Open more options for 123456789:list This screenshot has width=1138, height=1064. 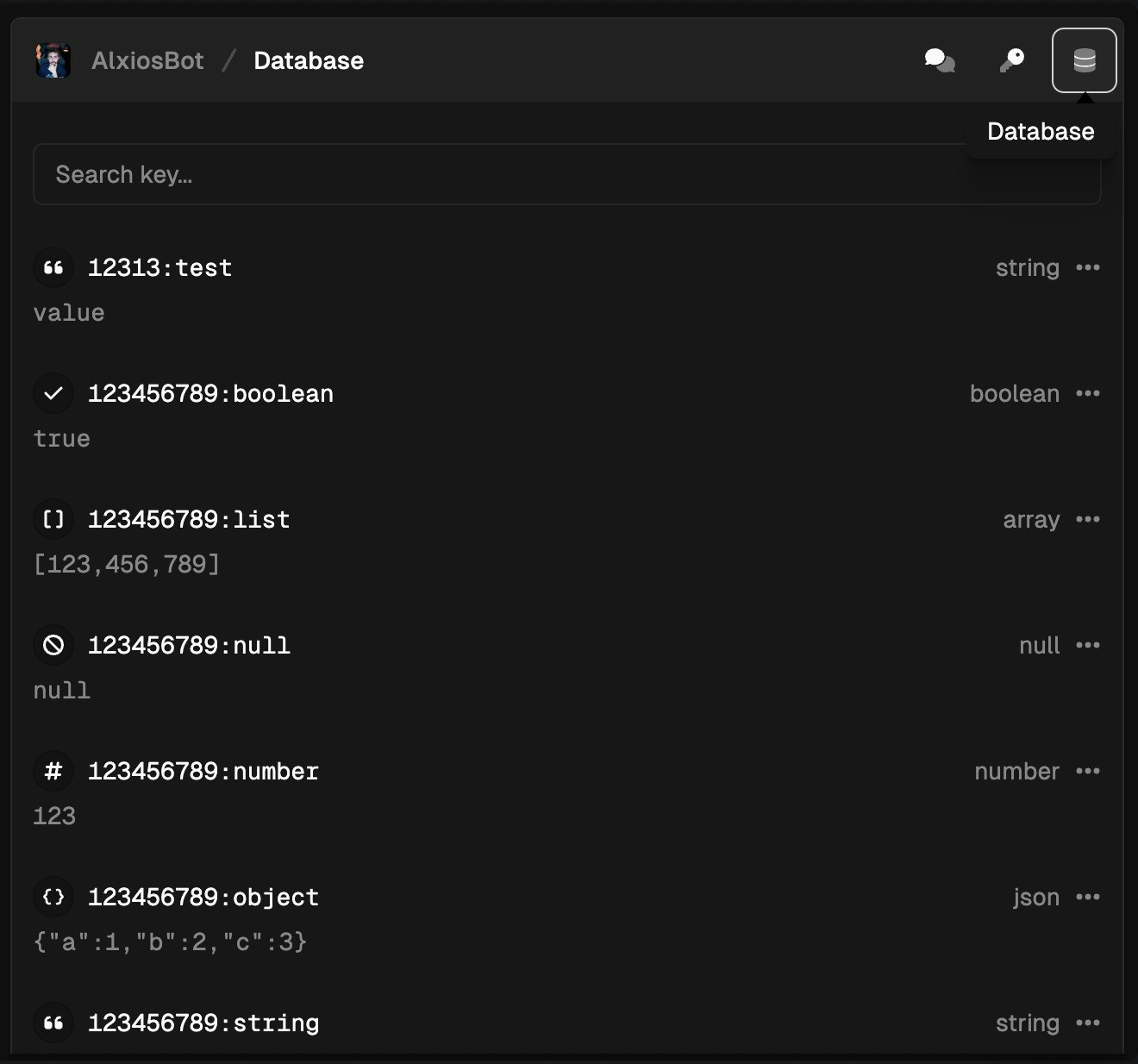point(1088,519)
